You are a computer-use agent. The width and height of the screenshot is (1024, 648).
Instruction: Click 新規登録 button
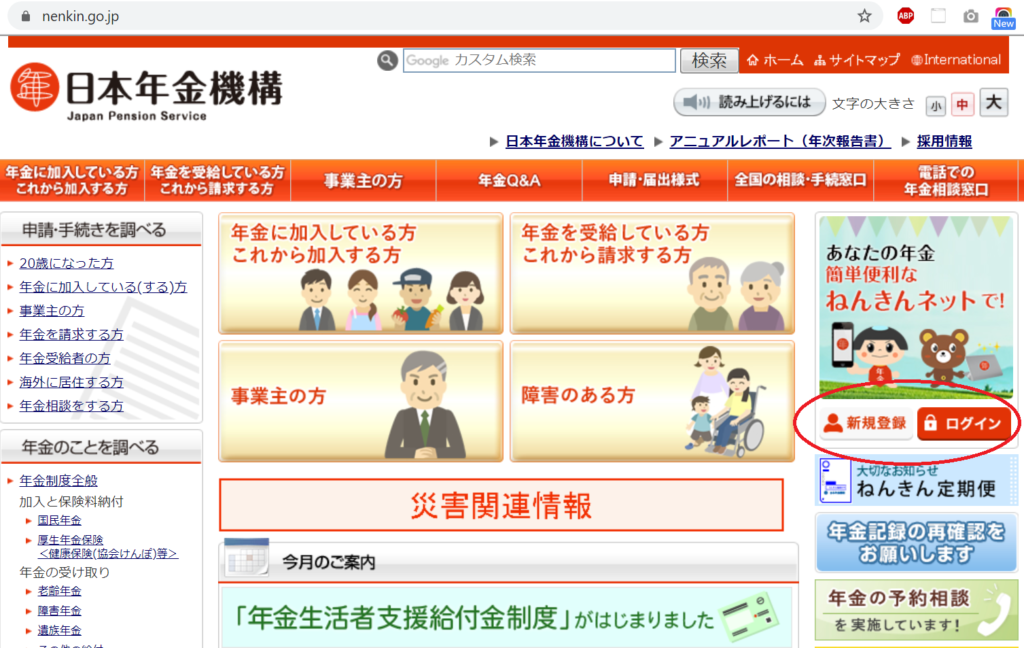866,423
